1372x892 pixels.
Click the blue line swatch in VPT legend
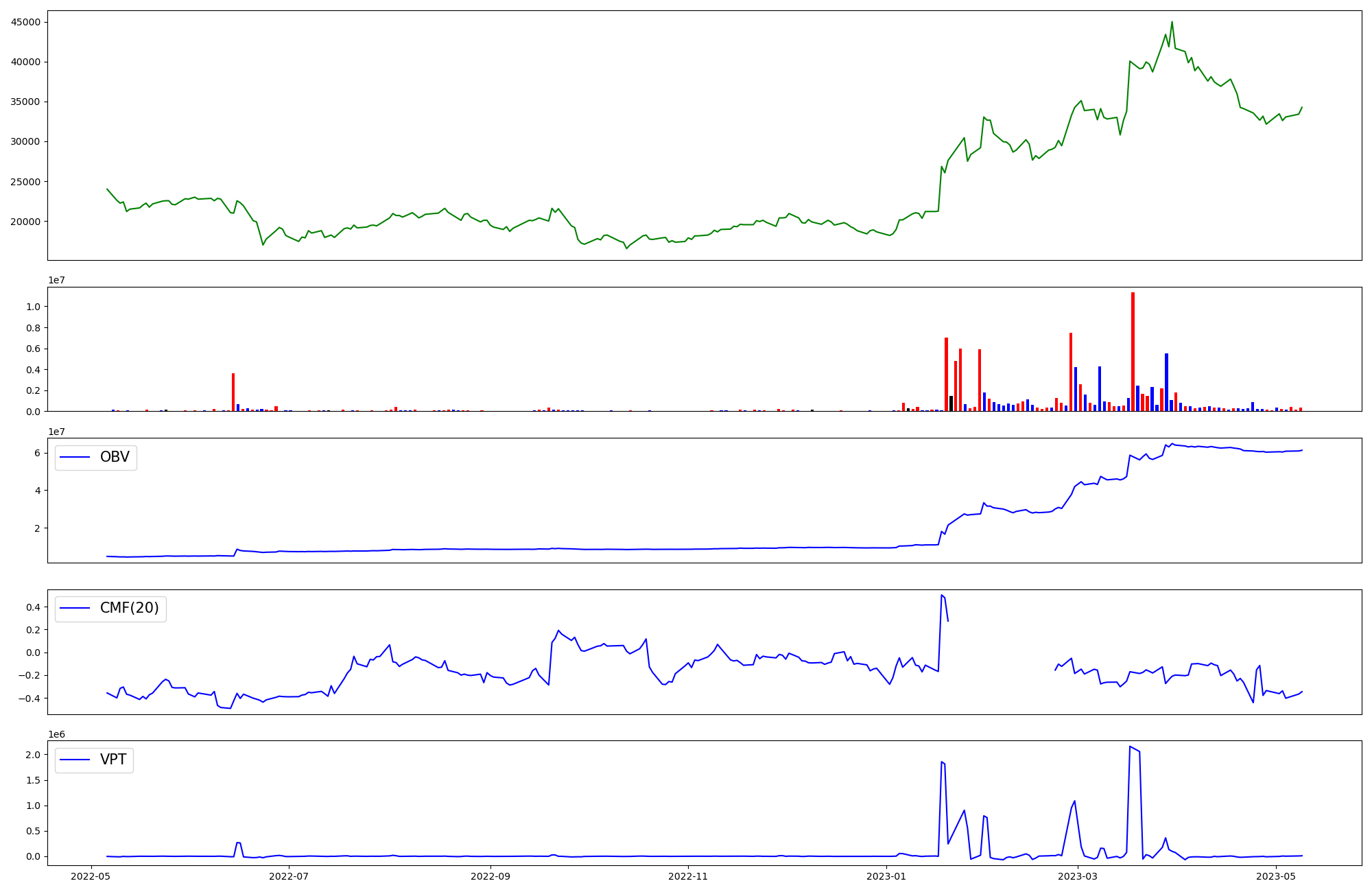75,760
